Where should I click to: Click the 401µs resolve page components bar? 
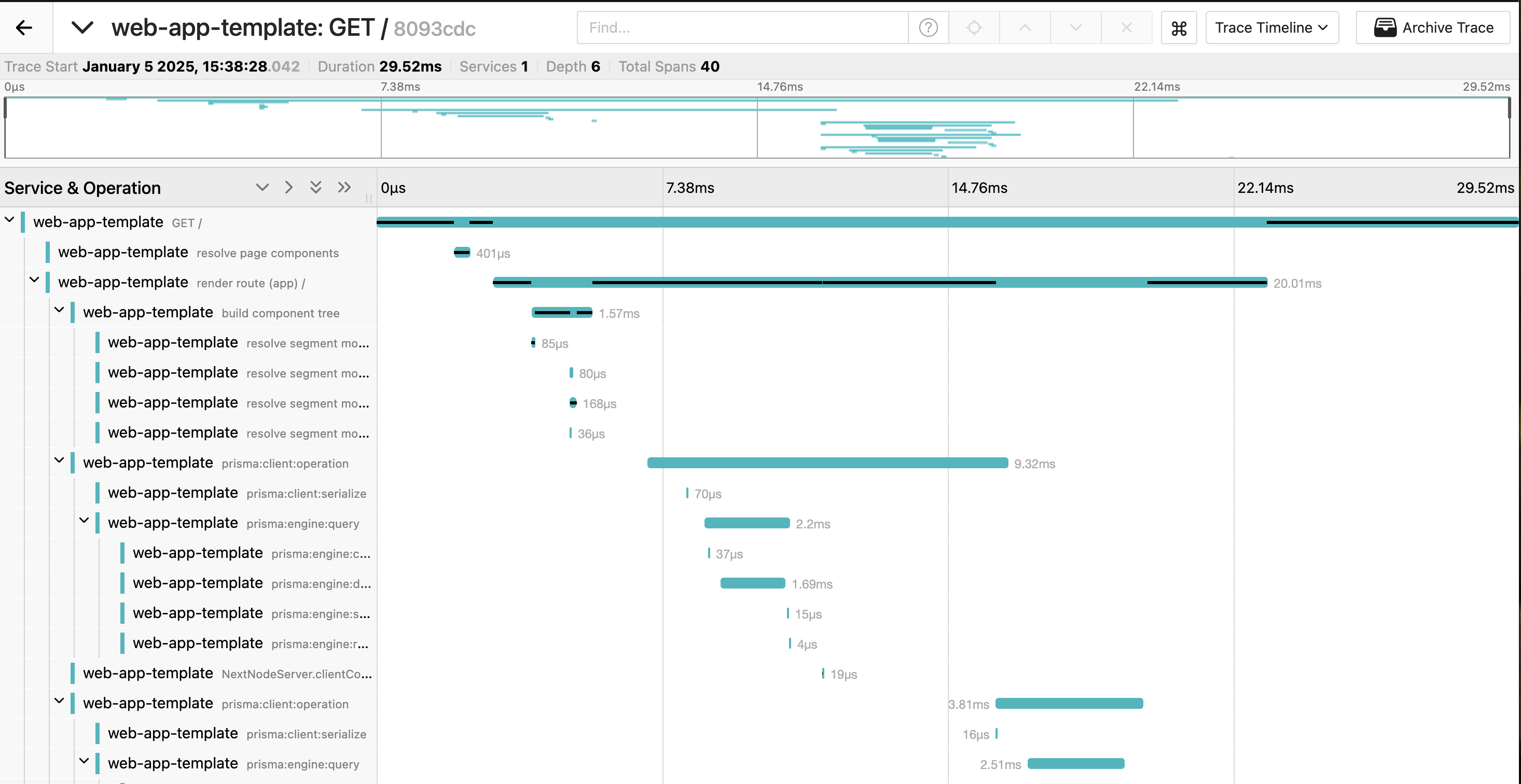coord(462,253)
